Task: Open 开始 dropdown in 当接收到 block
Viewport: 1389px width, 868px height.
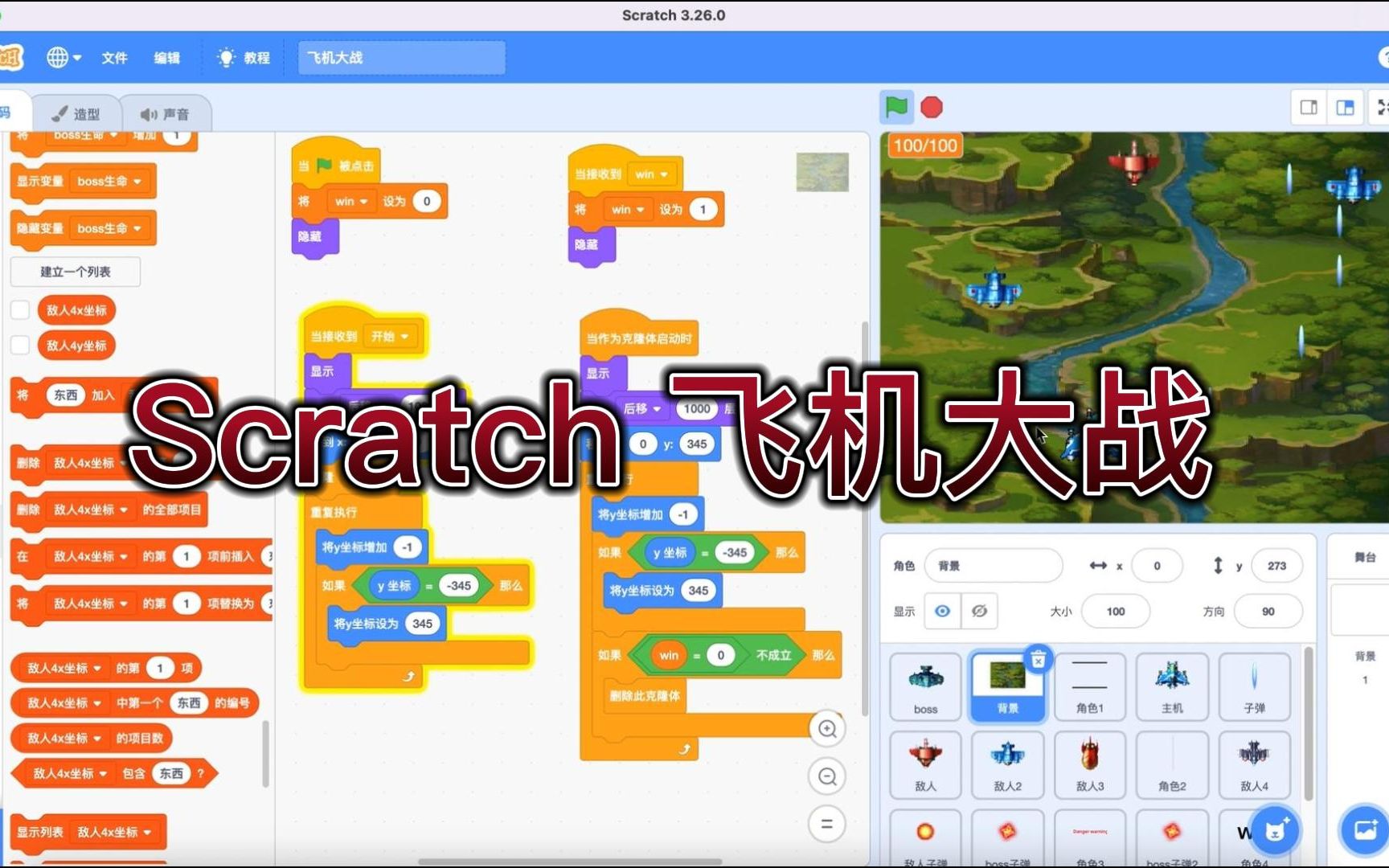Action: 390,336
